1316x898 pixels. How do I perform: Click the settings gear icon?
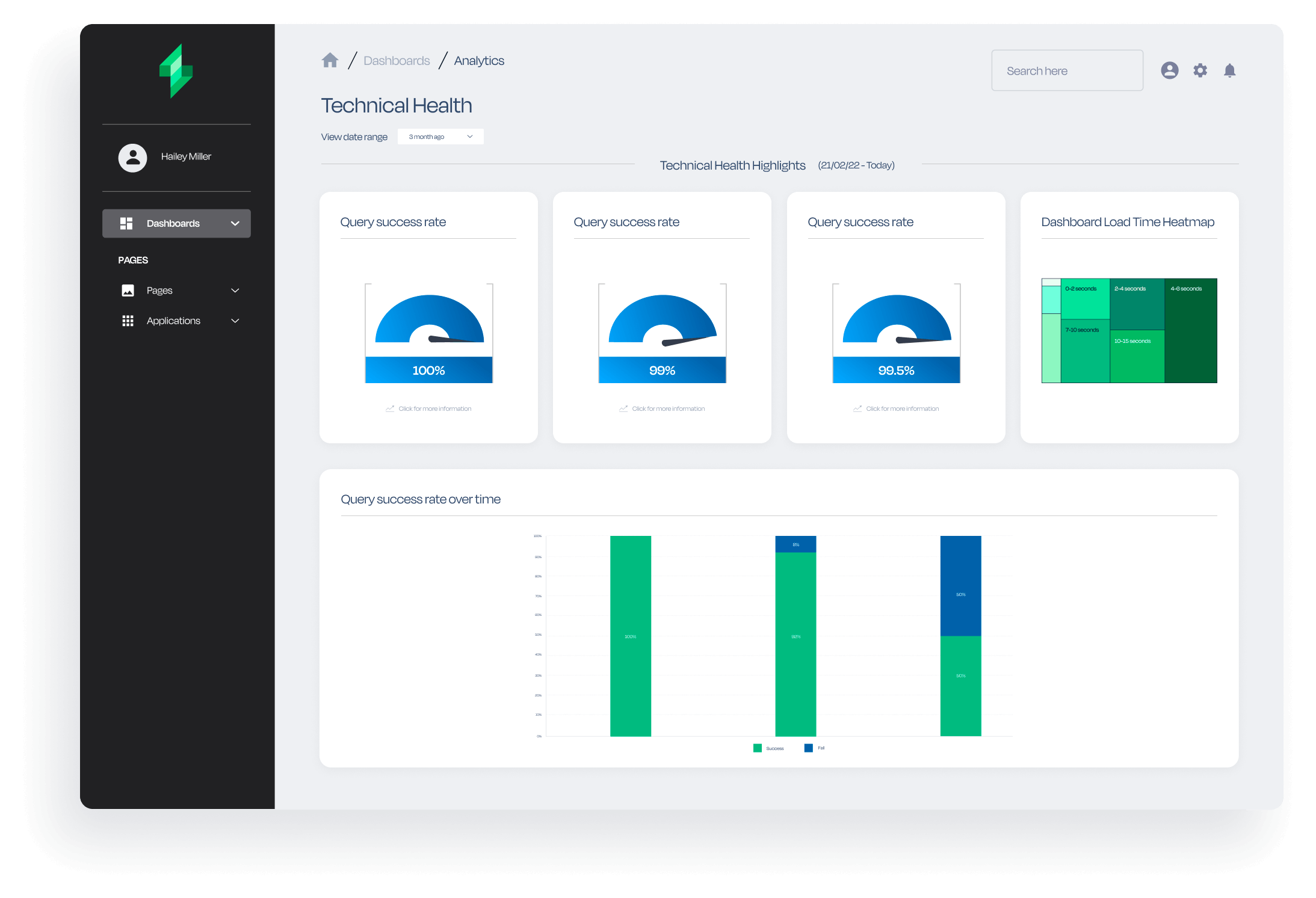(x=1200, y=70)
